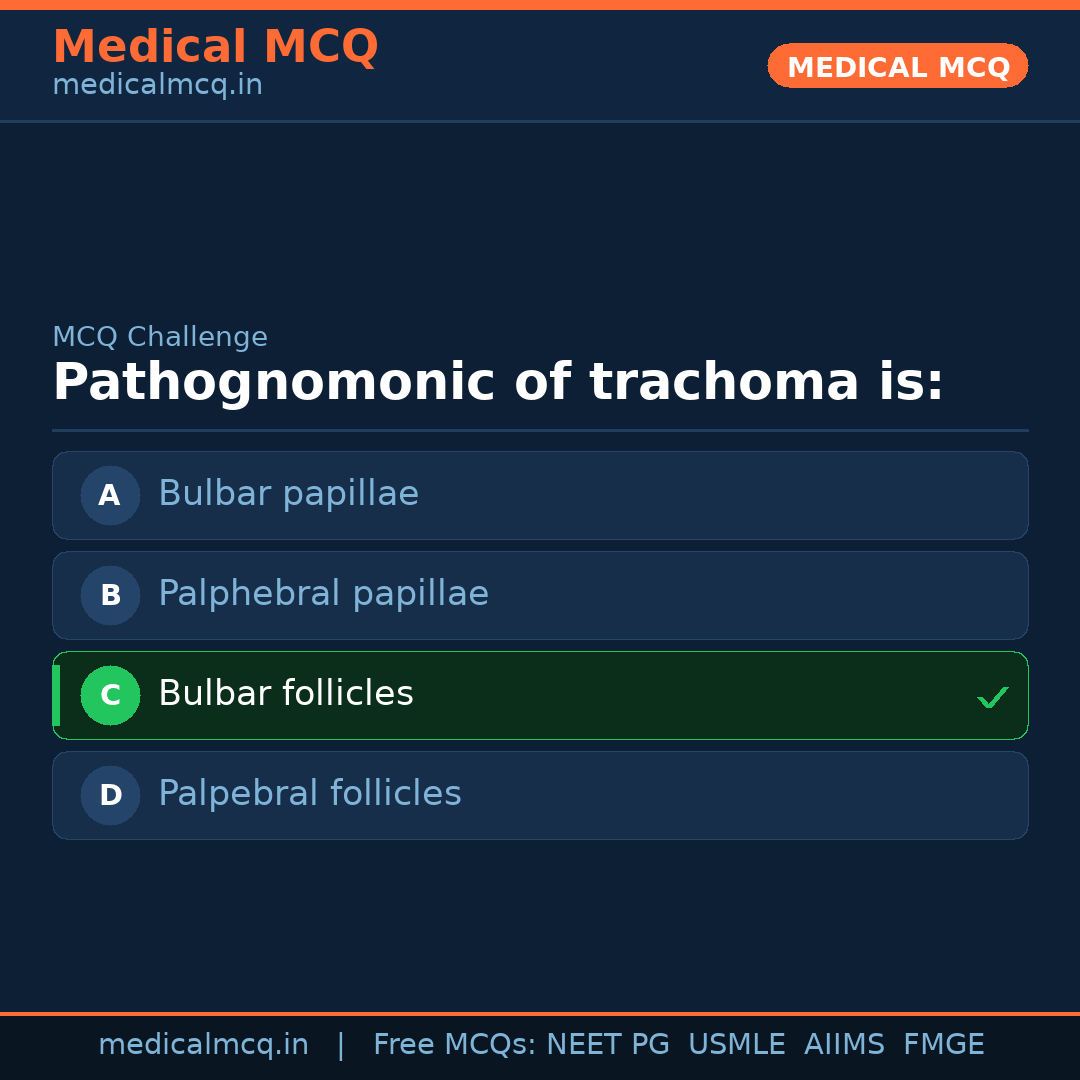1080x1080 pixels.
Task: Visit medicalmcq.in link under the header
Action: pyautogui.click(x=157, y=86)
